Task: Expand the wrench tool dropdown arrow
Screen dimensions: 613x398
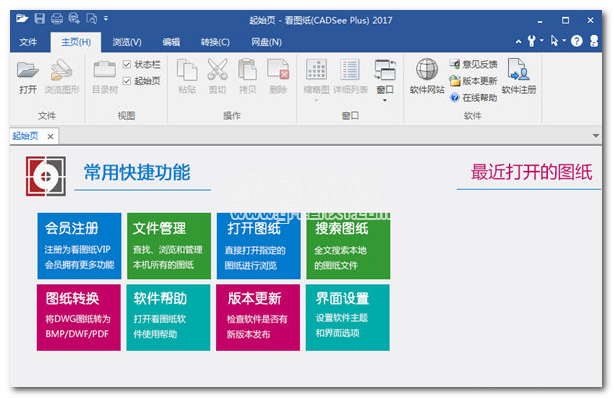Action: coord(542,40)
